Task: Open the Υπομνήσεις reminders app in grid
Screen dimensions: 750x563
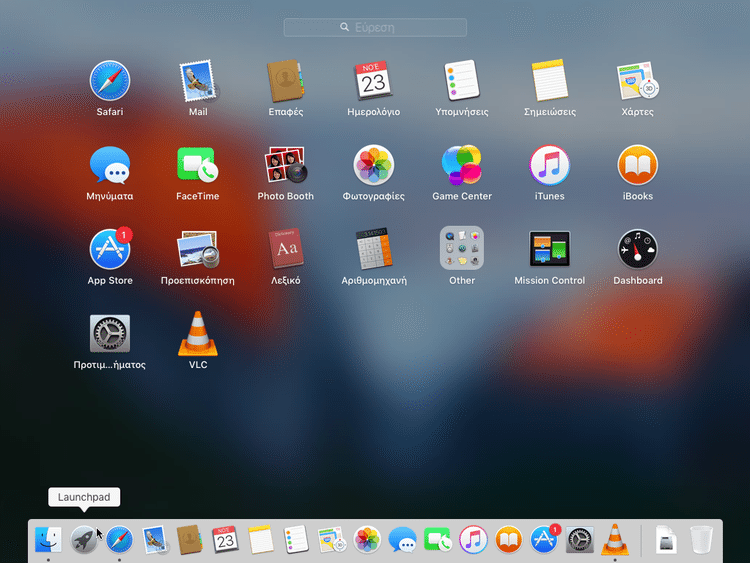Action: (x=462, y=81)
